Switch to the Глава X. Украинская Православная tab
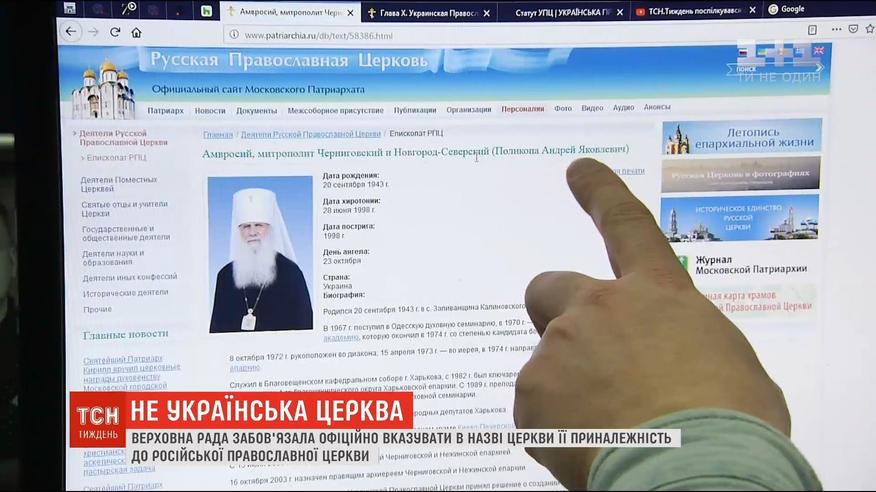The height and width of the screenshot is (492, 876). [x=427, y=13]
